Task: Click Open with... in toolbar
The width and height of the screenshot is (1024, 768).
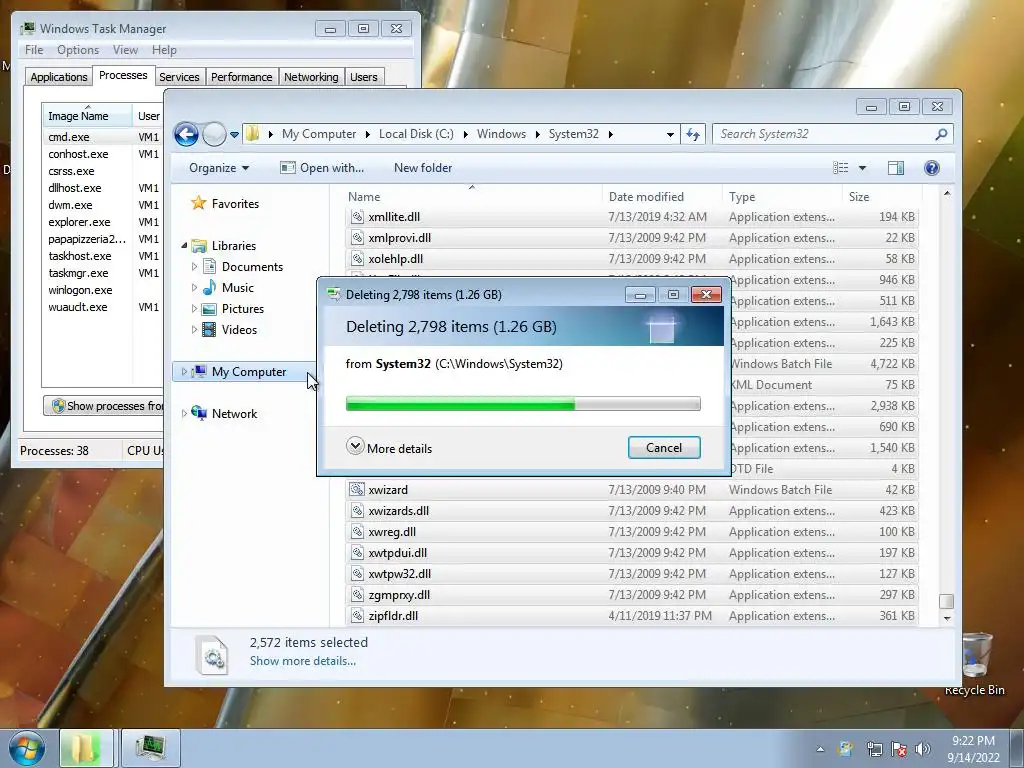Action: [x=322, y=168]
